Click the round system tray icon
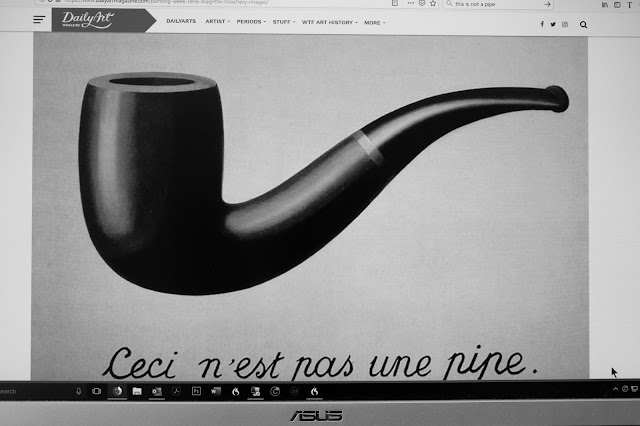 [x=625, y=389]
